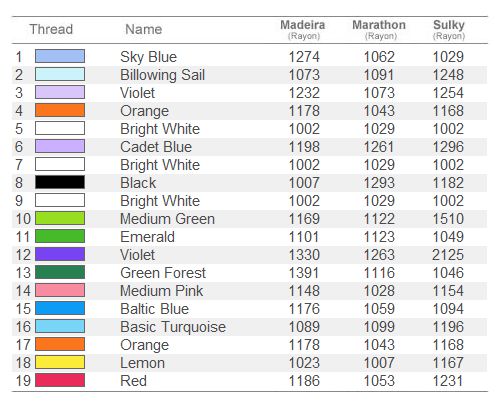Click the Name column header
Screen dimensions: 500x402
coord(144,29)
